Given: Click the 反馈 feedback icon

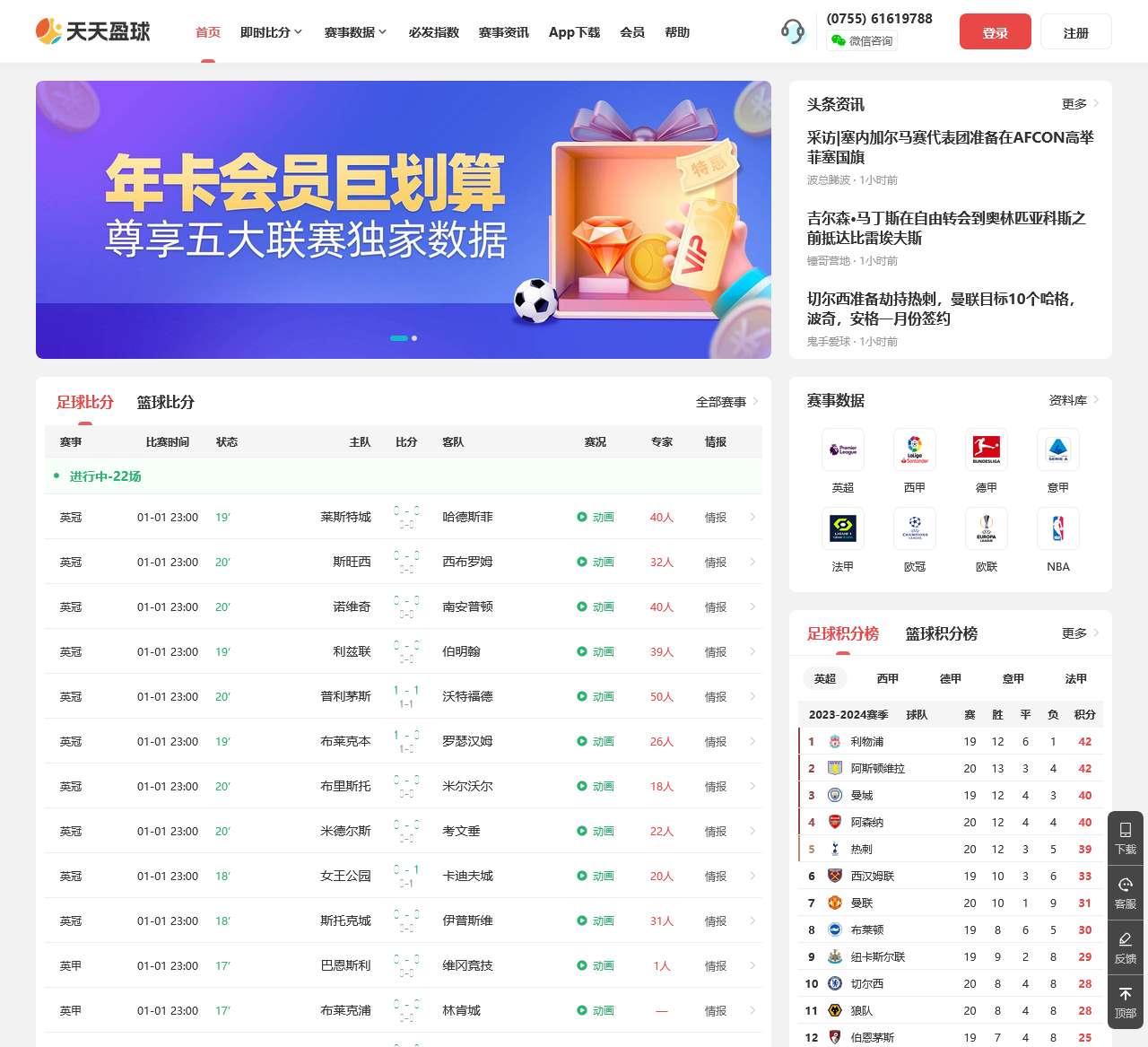Looking at the screenshot, I should tap(1126, 939).
